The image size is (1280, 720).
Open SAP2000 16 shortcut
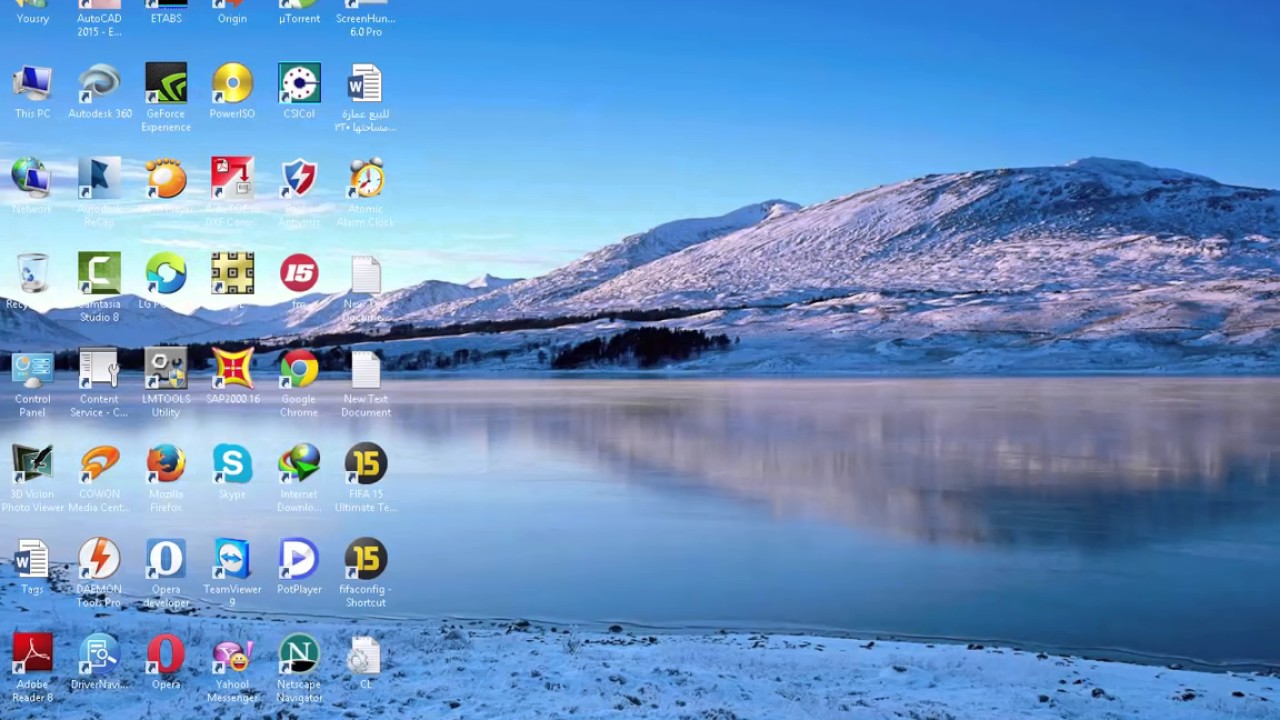pyautogui.click(x=232, y=377)
